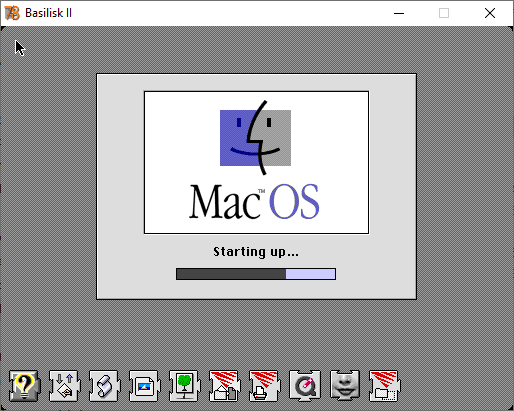
Task: Click the disabled maximize window button
Action: coord(444,13)
